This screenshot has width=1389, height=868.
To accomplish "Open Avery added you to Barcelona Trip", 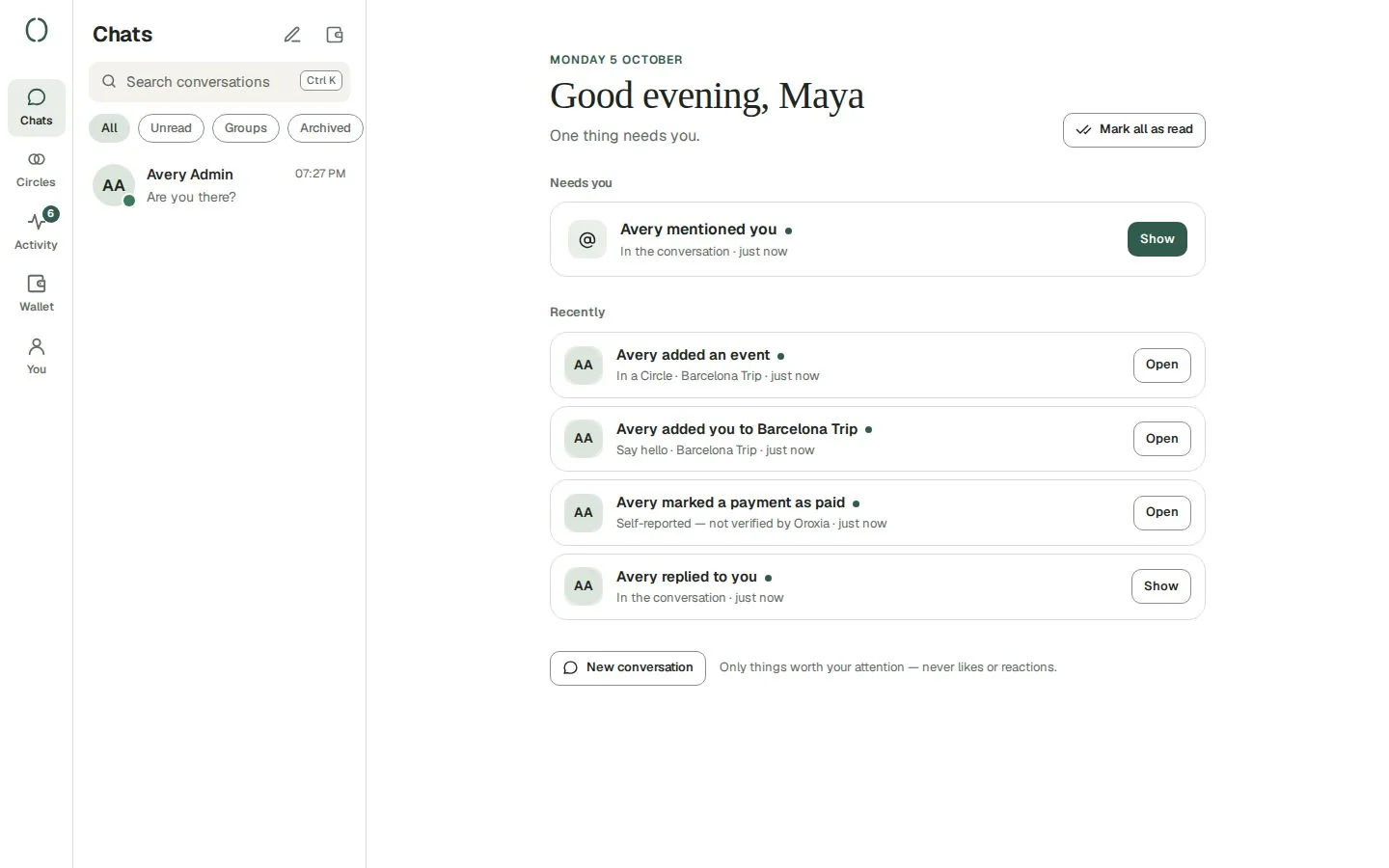I will coord(1162,439).
